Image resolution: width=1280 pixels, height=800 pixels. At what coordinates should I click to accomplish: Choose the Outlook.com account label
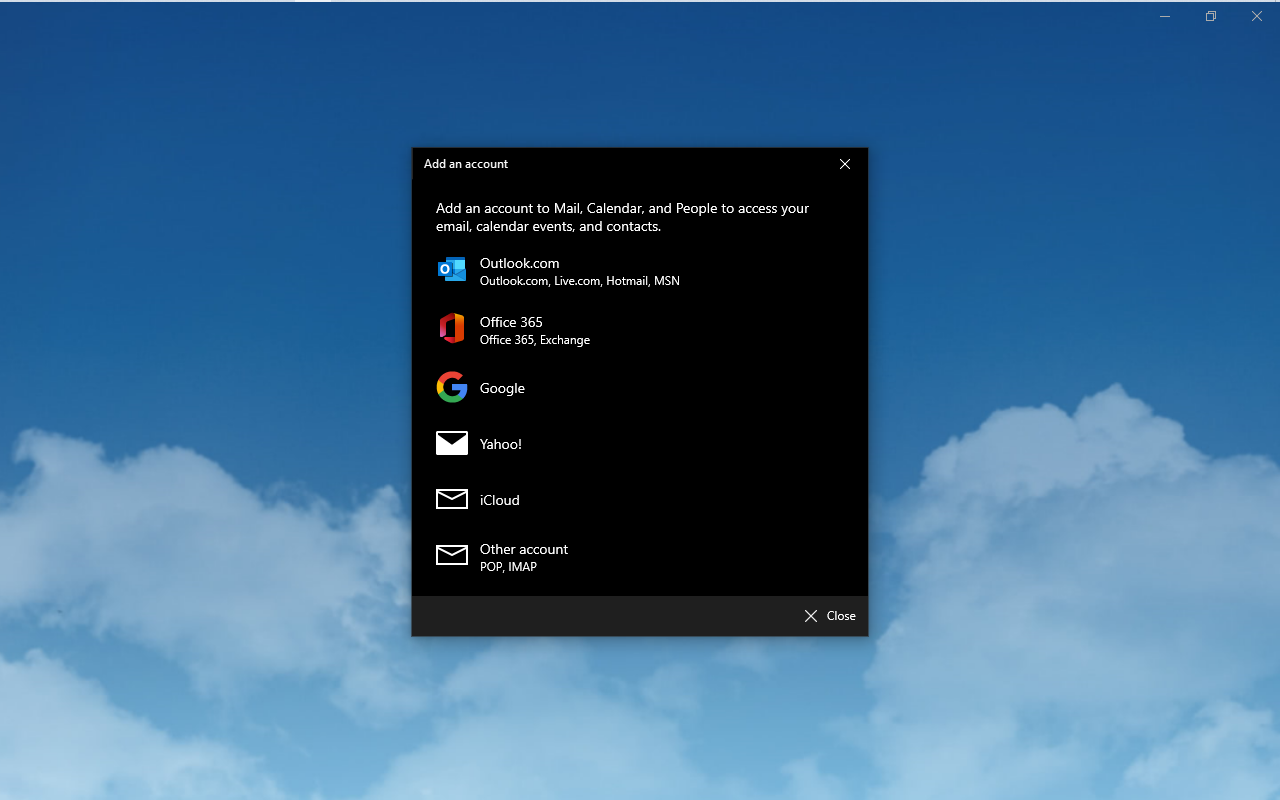(519, 263)
